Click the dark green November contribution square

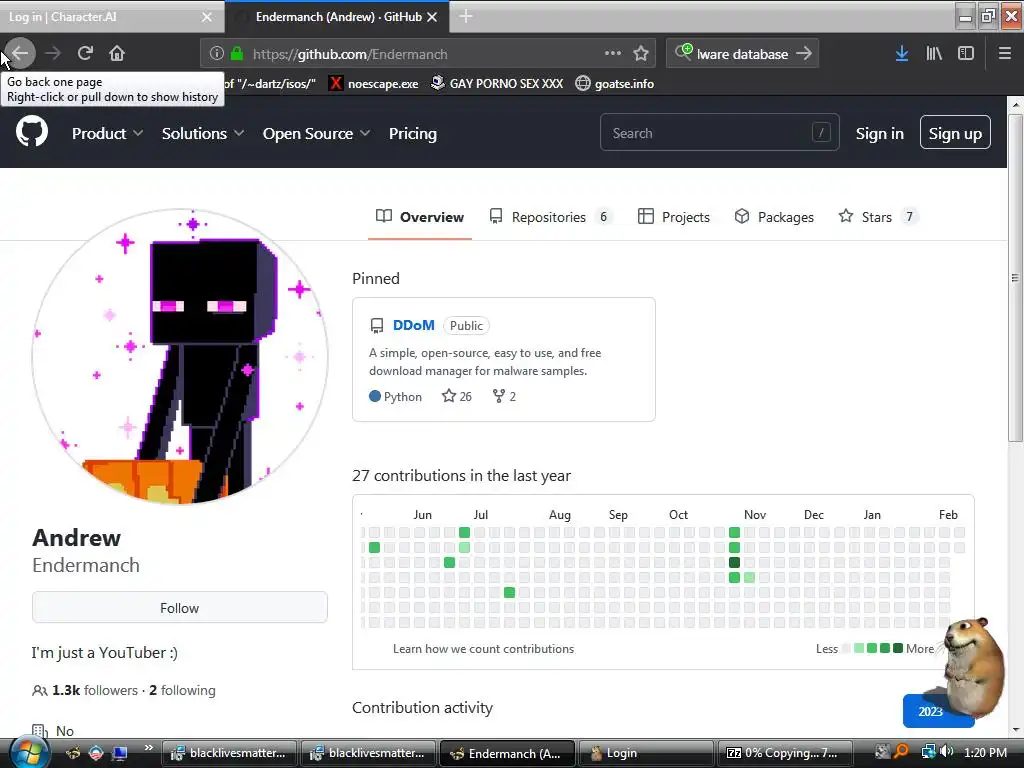pos(734,562)
